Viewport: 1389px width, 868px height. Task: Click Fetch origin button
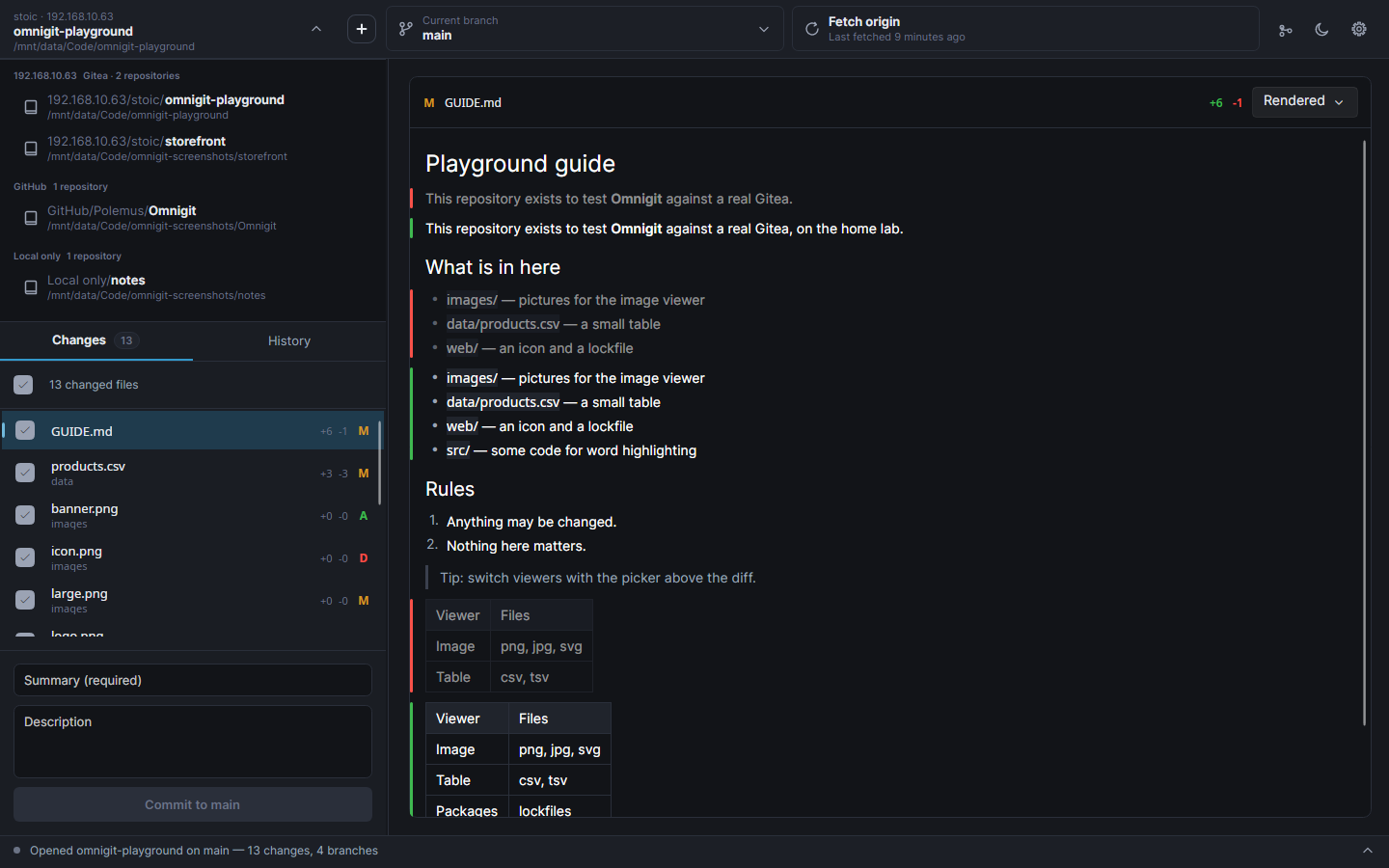coord(1025,29)
